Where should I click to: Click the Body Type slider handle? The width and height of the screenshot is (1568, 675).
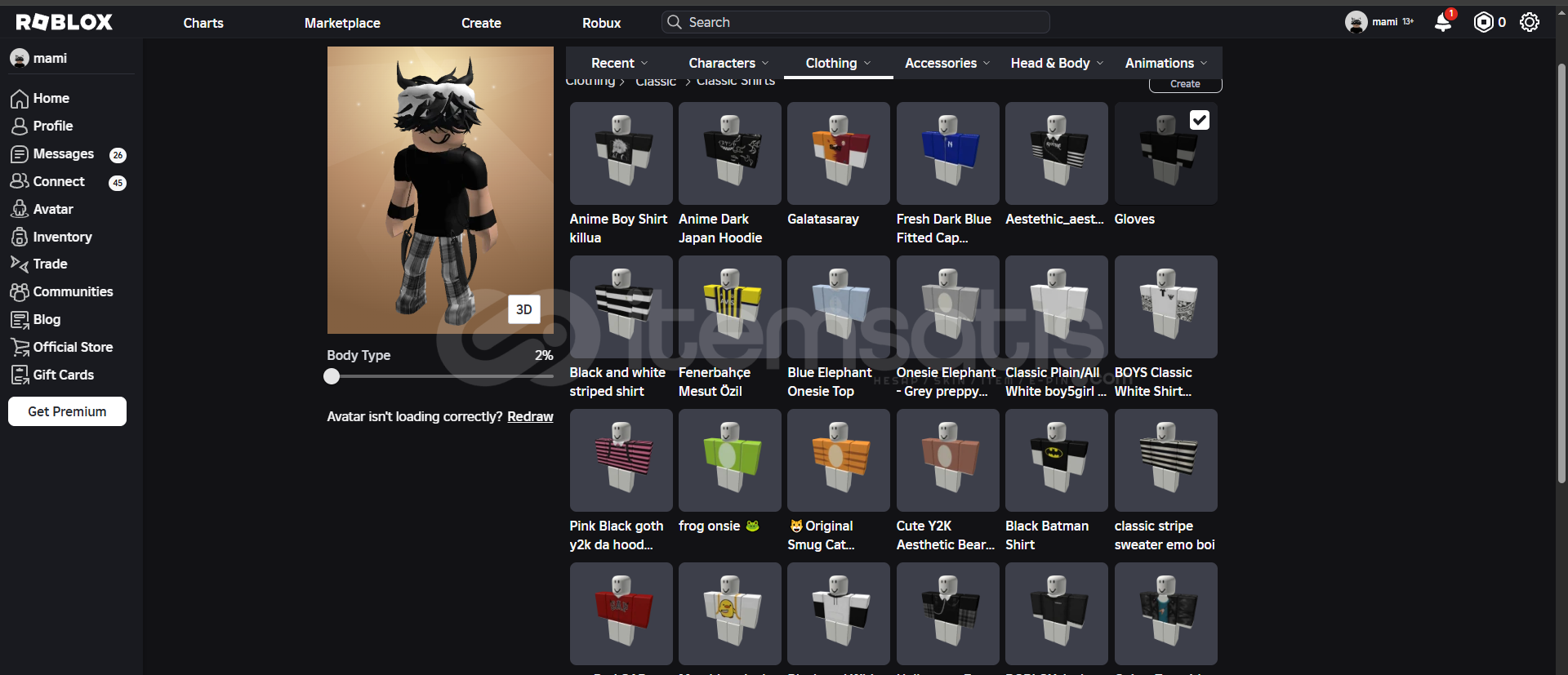pyautogui.click(x=331, y=376)
